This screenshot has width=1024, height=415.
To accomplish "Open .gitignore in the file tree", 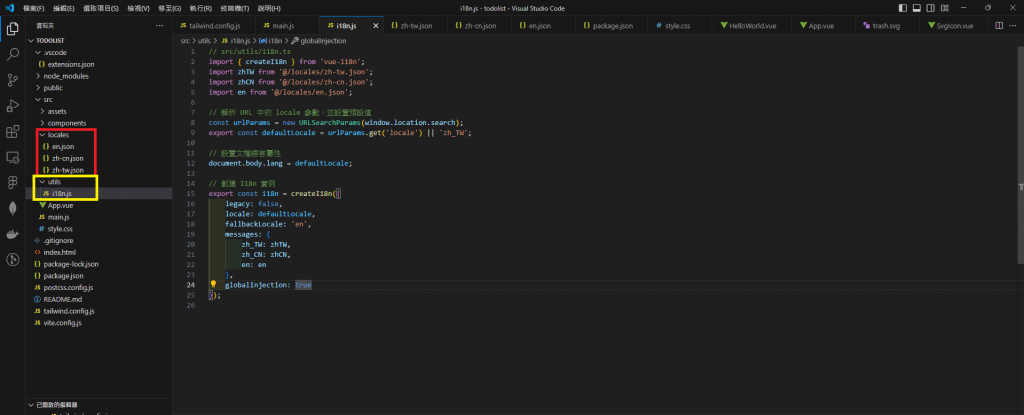I will (x=99, y=241).
